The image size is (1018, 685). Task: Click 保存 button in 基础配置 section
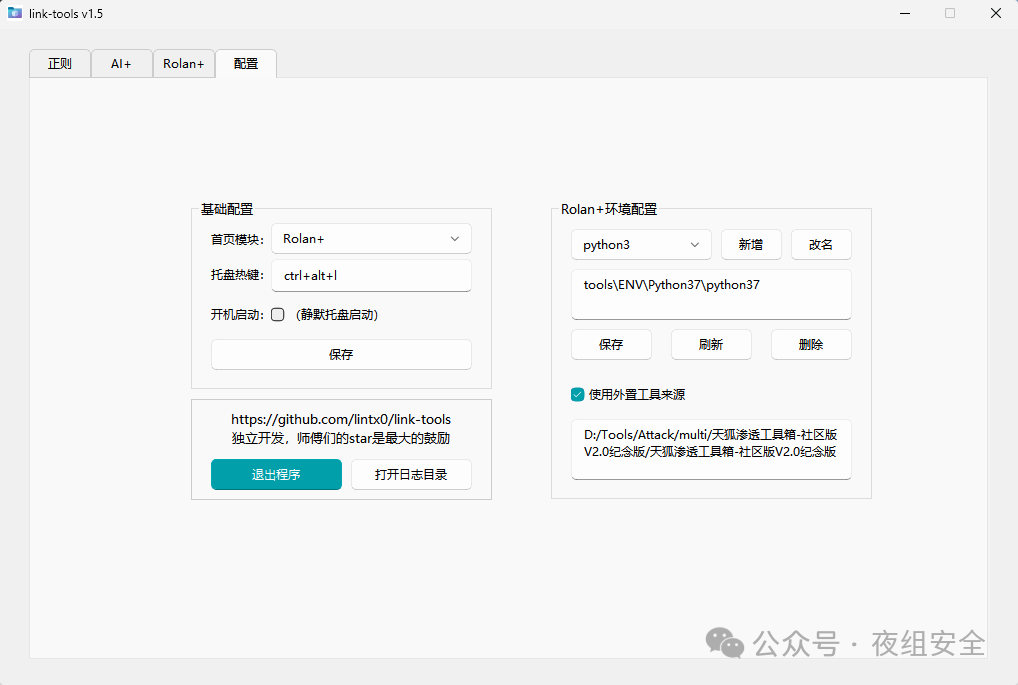341,354
